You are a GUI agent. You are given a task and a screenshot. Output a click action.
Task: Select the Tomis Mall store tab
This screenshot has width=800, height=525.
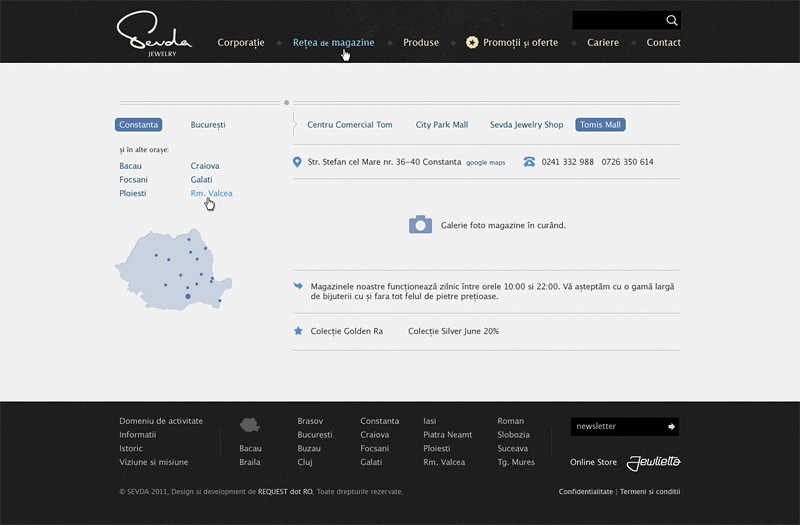coord(600,125)
